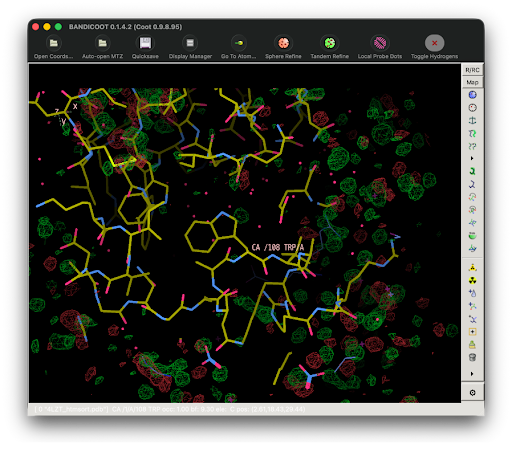Maximize window using the green button
Viewport: 512px width, 452px height.
58,27
